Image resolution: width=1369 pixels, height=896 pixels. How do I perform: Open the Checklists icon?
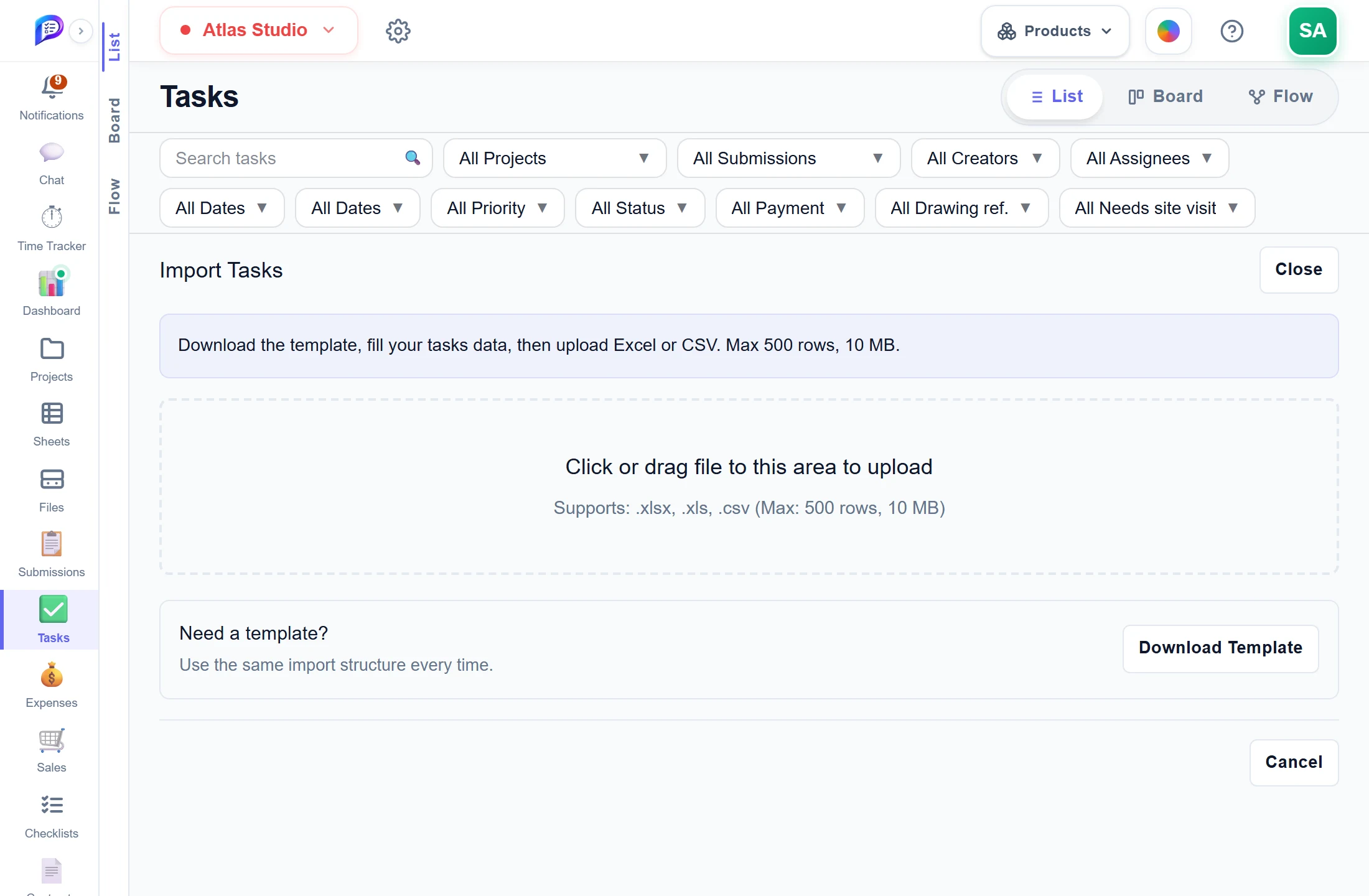[x=52, y=805]
